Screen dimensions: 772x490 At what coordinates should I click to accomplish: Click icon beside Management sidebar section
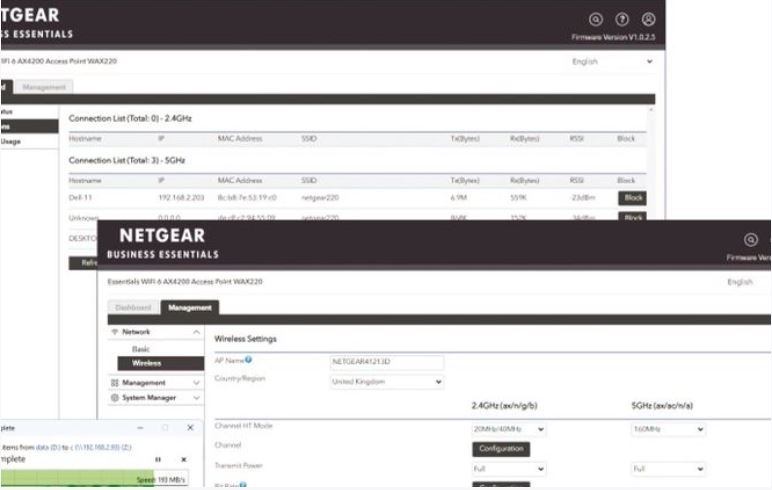115,383
